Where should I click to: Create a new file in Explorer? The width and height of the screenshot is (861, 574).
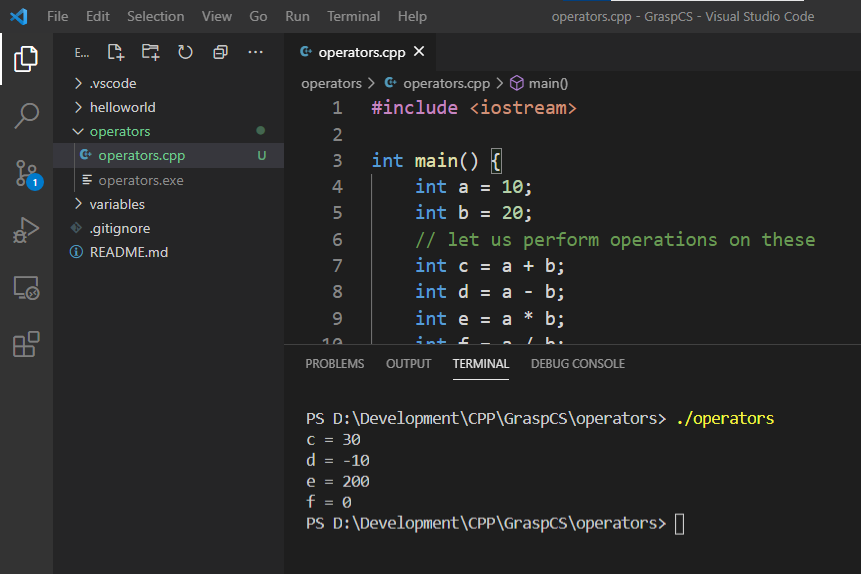(x=115, y=52)
